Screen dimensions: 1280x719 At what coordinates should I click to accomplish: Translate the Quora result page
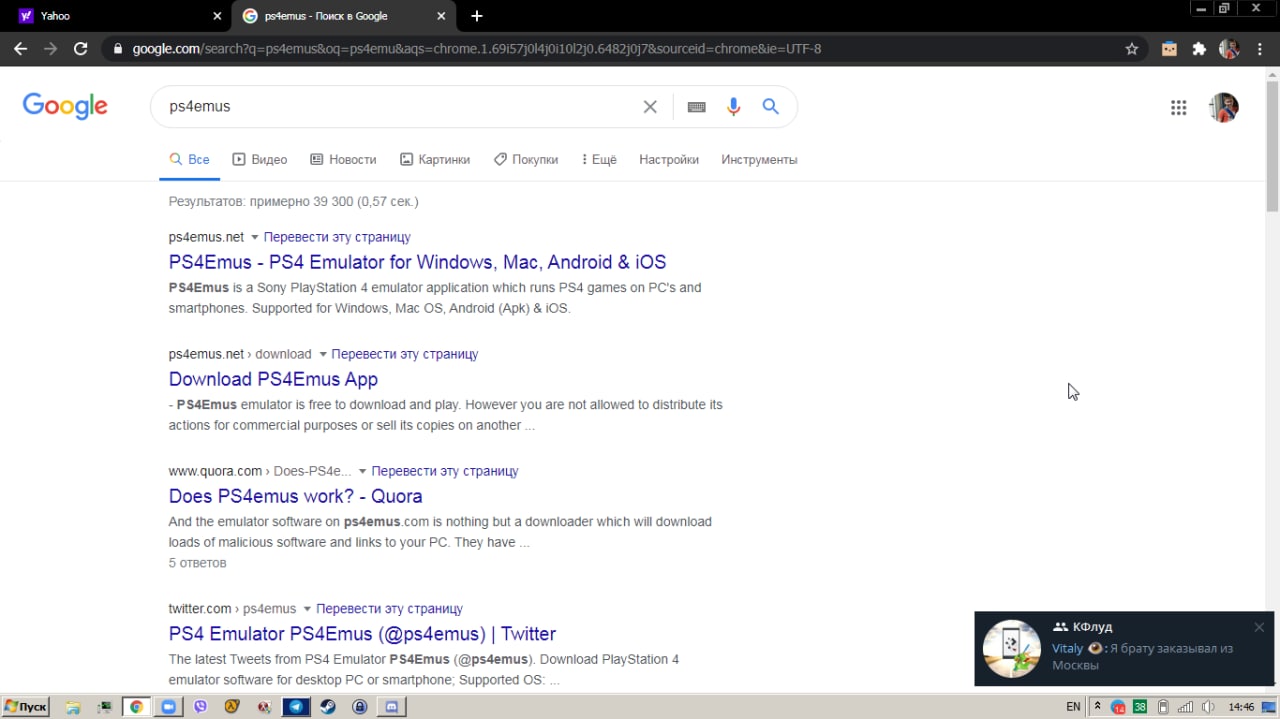[x=445, y=471]
